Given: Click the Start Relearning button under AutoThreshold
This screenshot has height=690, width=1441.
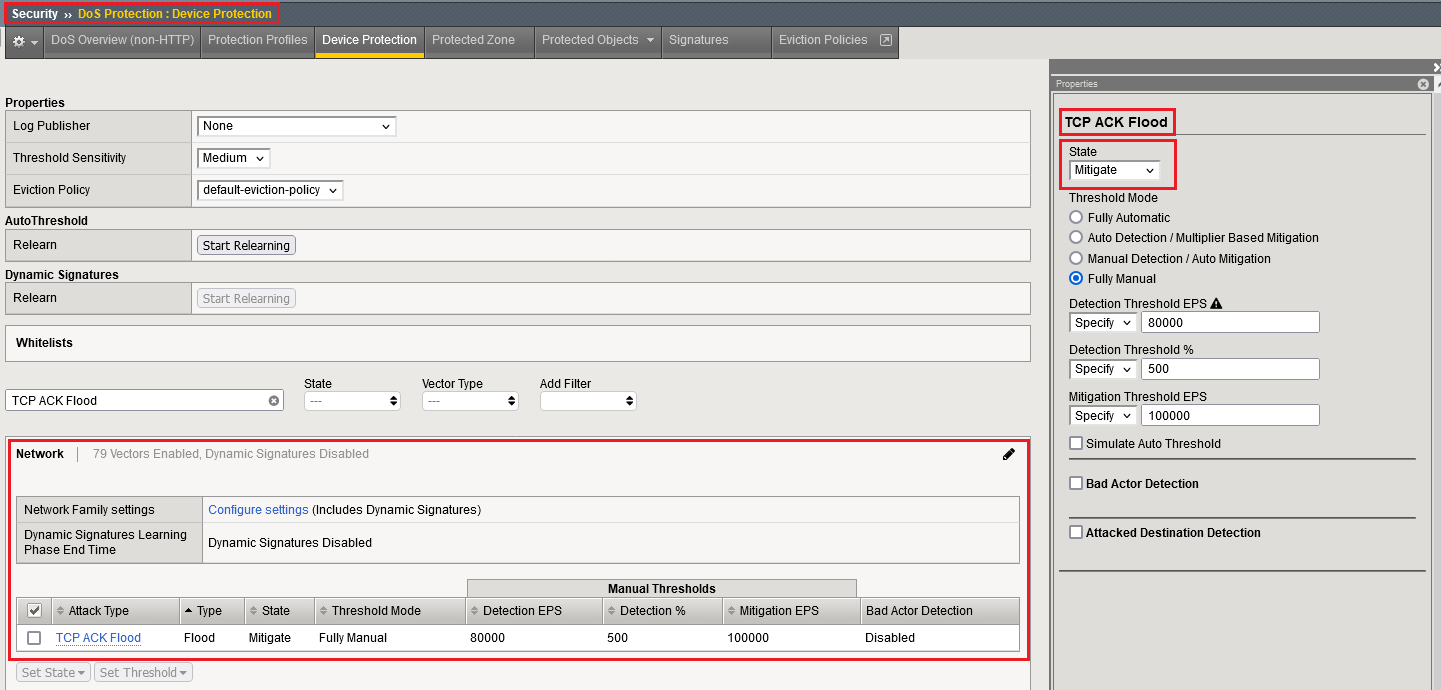Looking at the screenshot, I should click(x=246, y=245).
